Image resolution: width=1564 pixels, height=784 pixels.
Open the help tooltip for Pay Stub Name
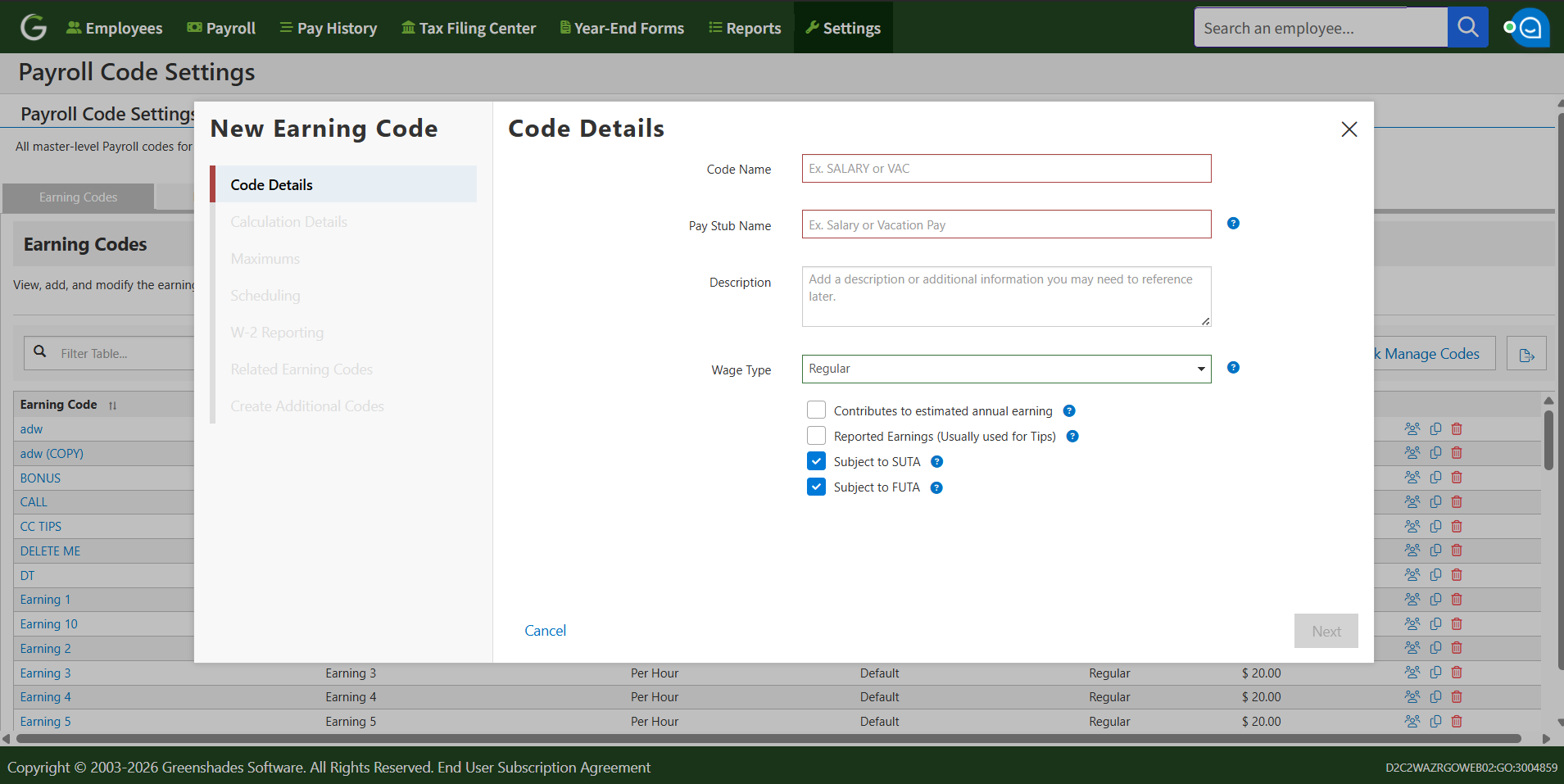tap(1233, 224)
